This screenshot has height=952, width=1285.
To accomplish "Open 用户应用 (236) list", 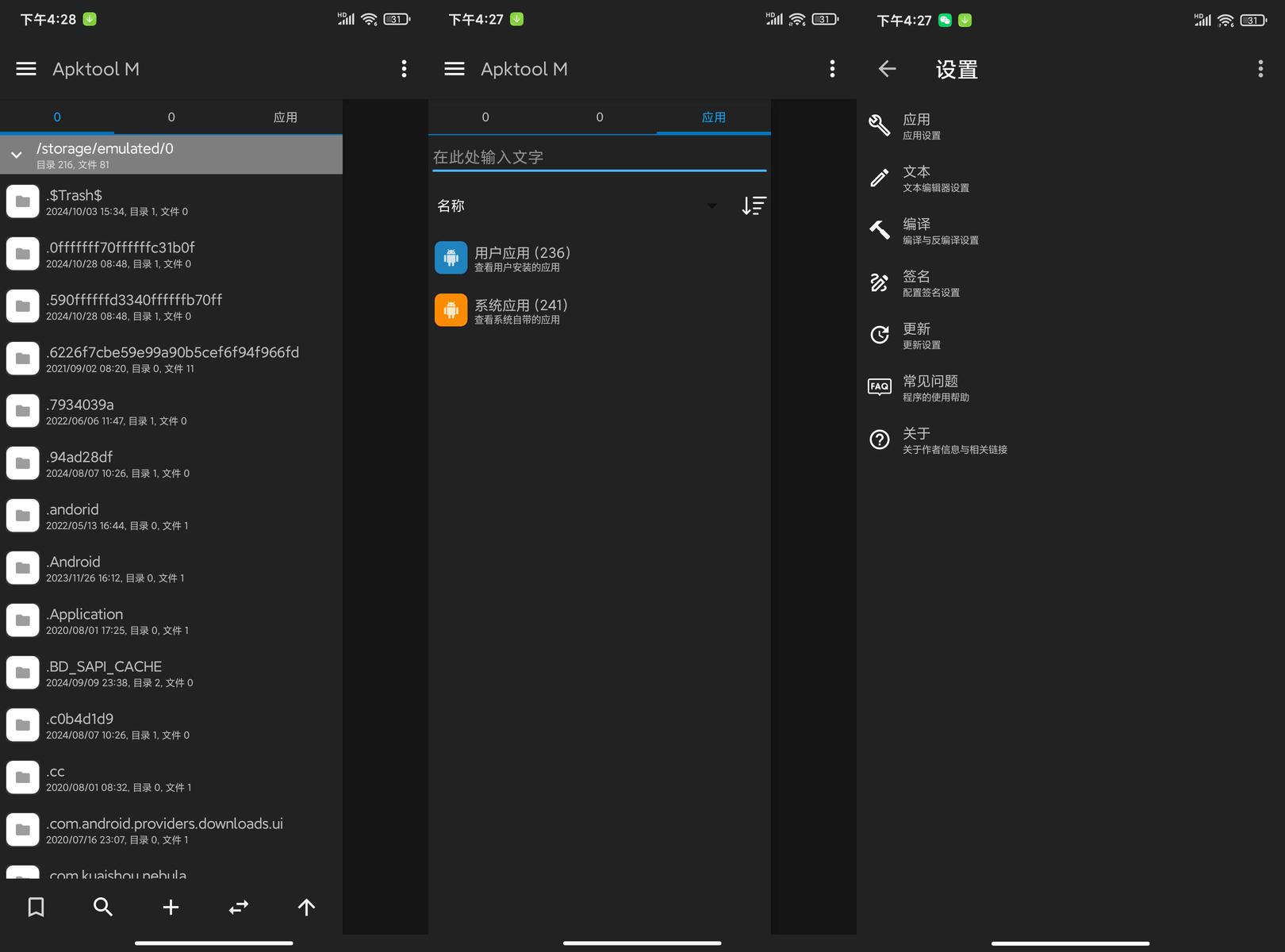I will click(x=600, y=258).
